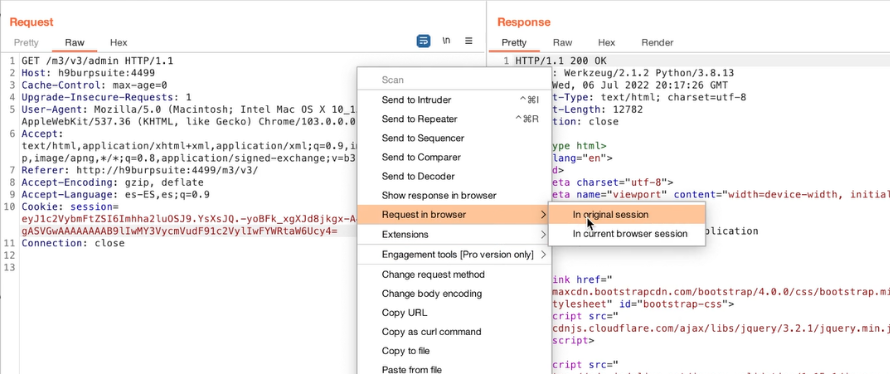890x374 pixels.
Task: Select Send to Comparer
Action: 453,157
